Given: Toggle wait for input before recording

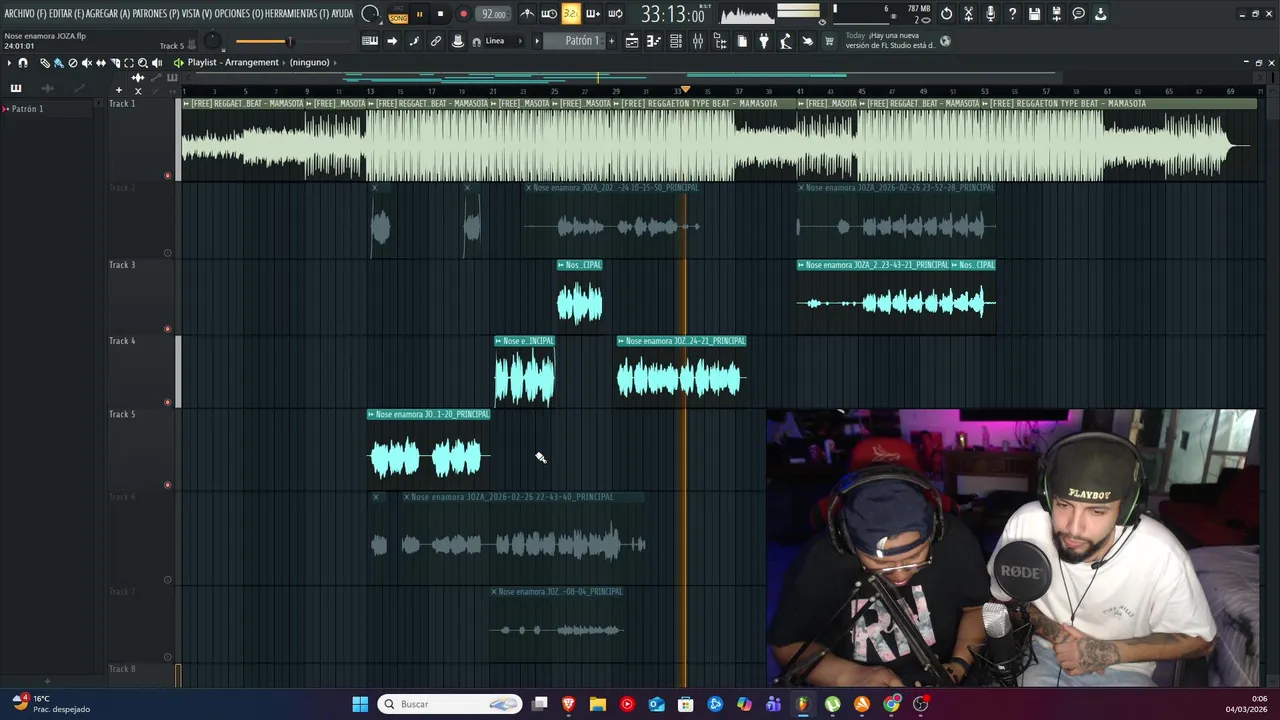Looking at the screenshot, I should pos(549,14).
